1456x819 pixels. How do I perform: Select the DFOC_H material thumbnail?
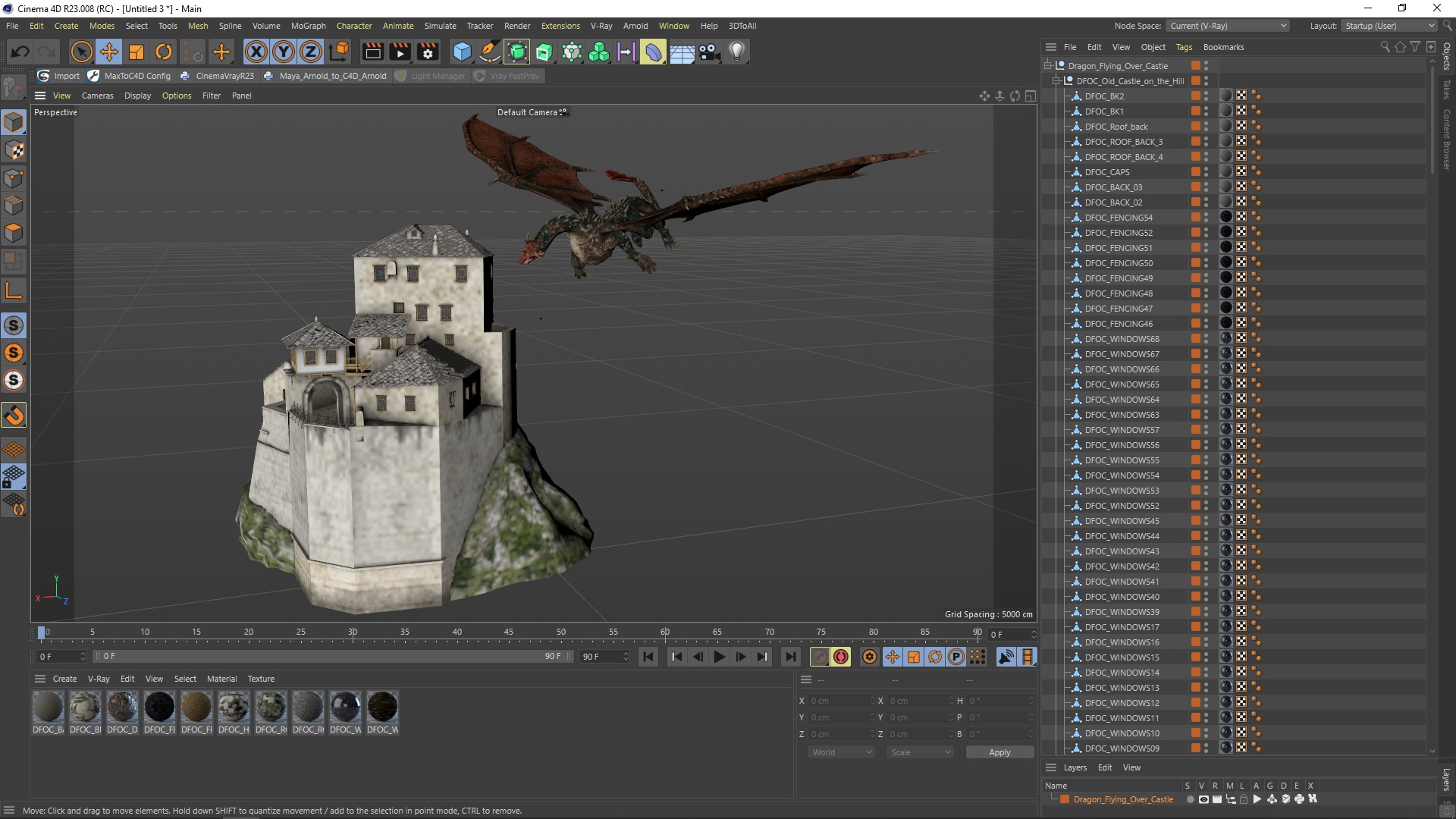[234, 712]
